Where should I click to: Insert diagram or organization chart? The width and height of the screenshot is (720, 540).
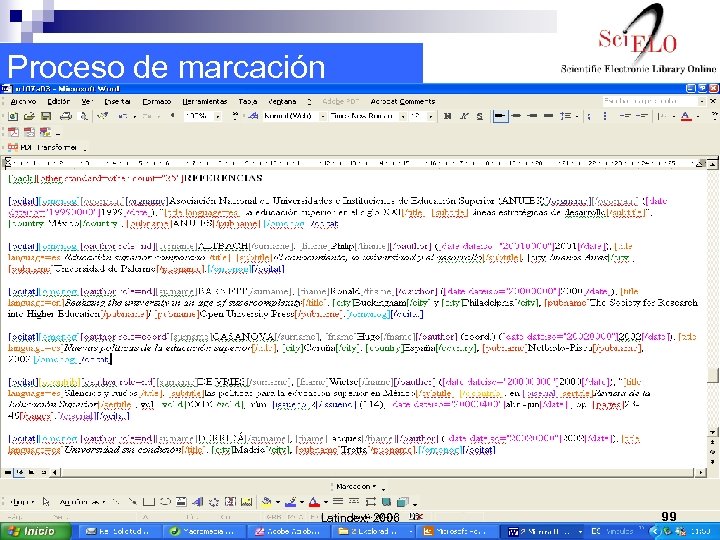coord(214,502)
